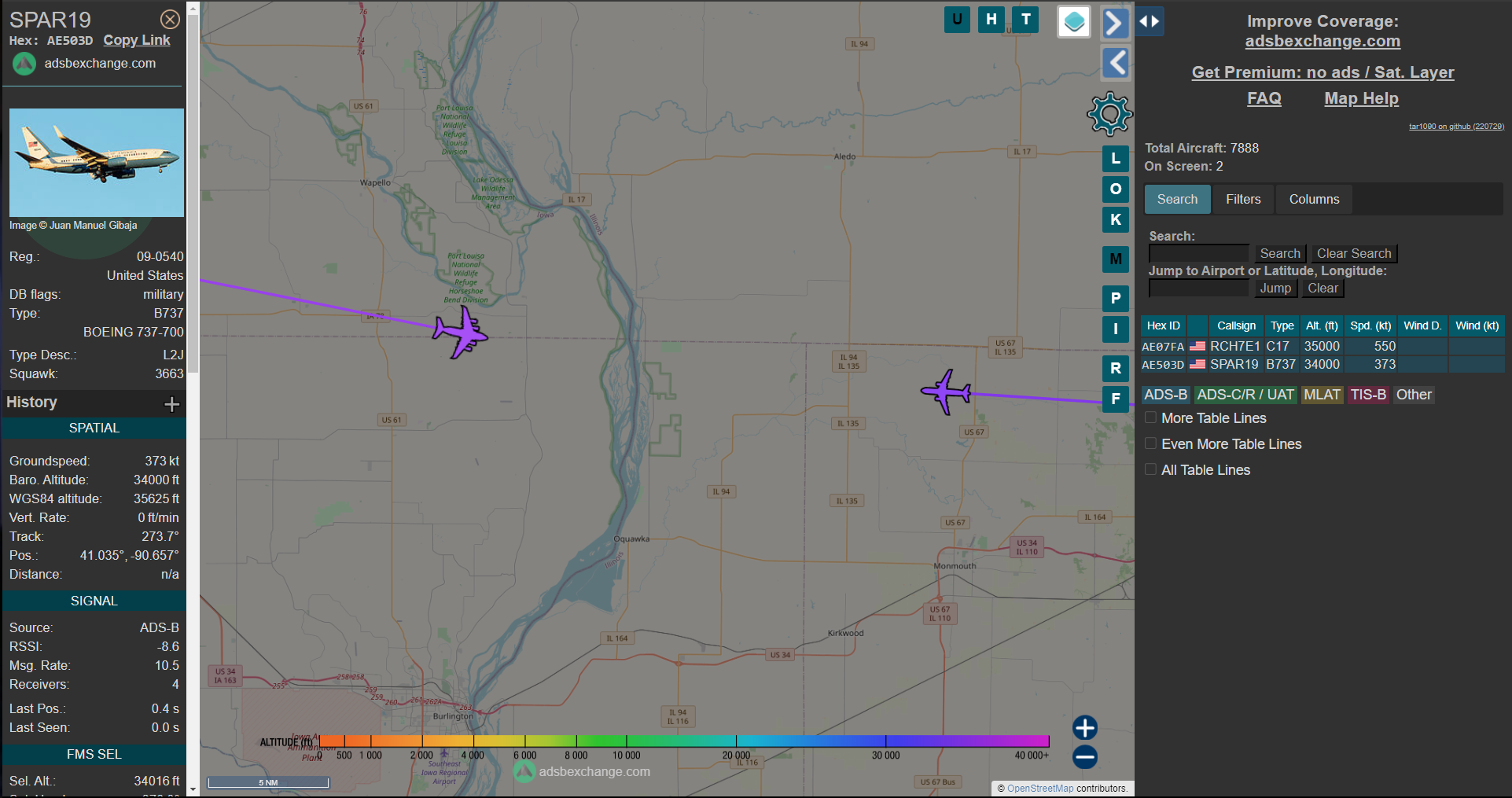This screenshot has height=798, width=1512.
Task: Sort table by Callsign column
Action: pos(1236,325)
